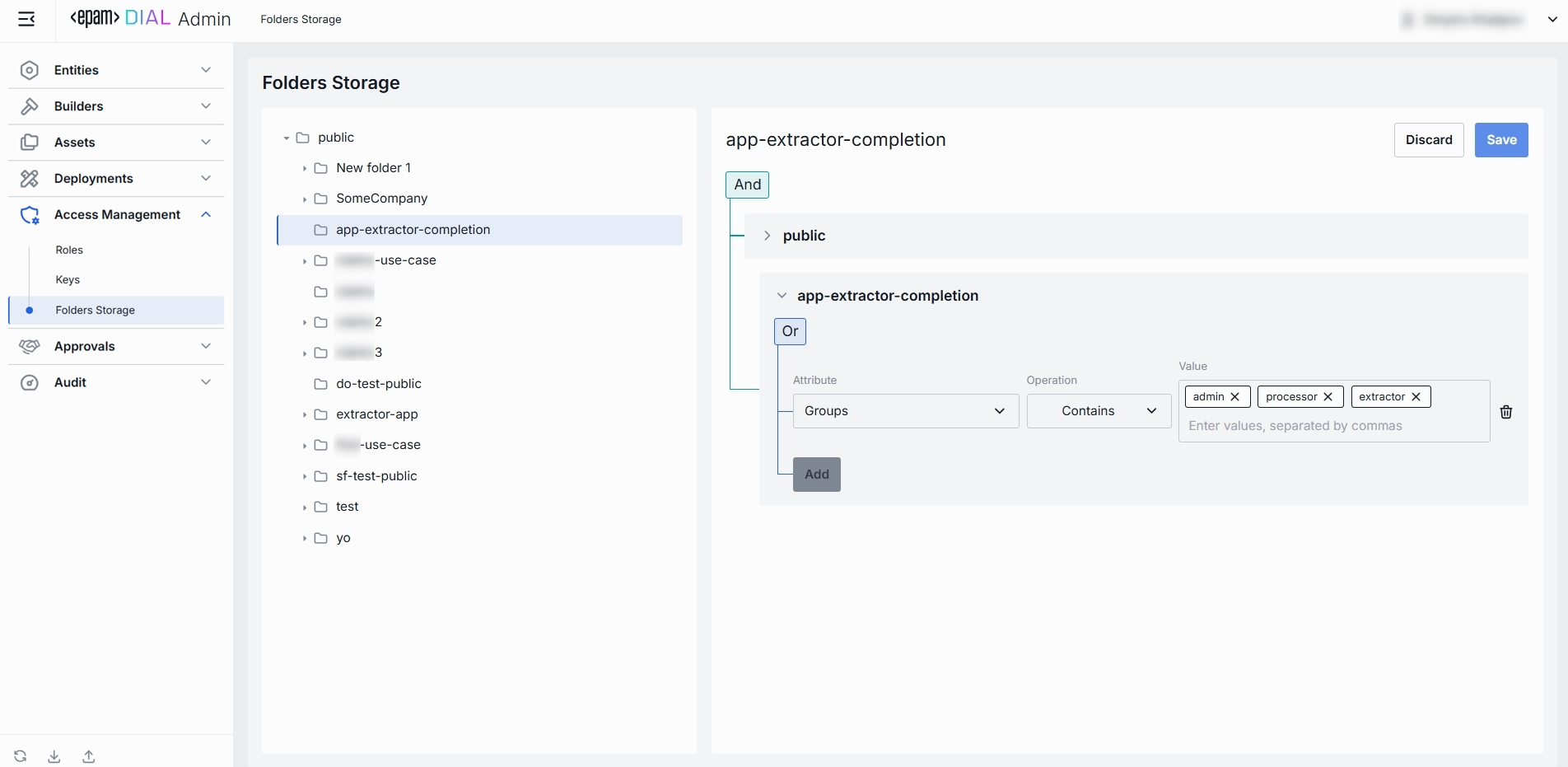Remove the admin tag from values
The height and width of the screenshot is (767, 1568).
(1235, 397)
